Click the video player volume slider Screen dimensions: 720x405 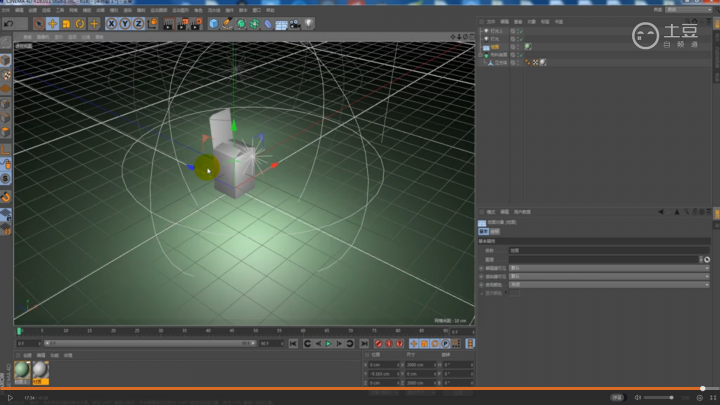(x=657, y=398)
